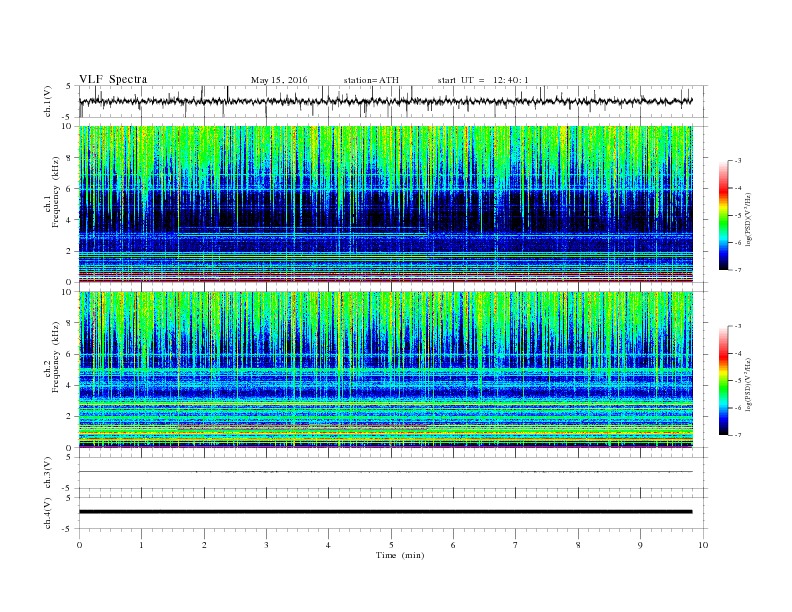Click the ch.1 waveform trace panel

[x=393, y=101]
